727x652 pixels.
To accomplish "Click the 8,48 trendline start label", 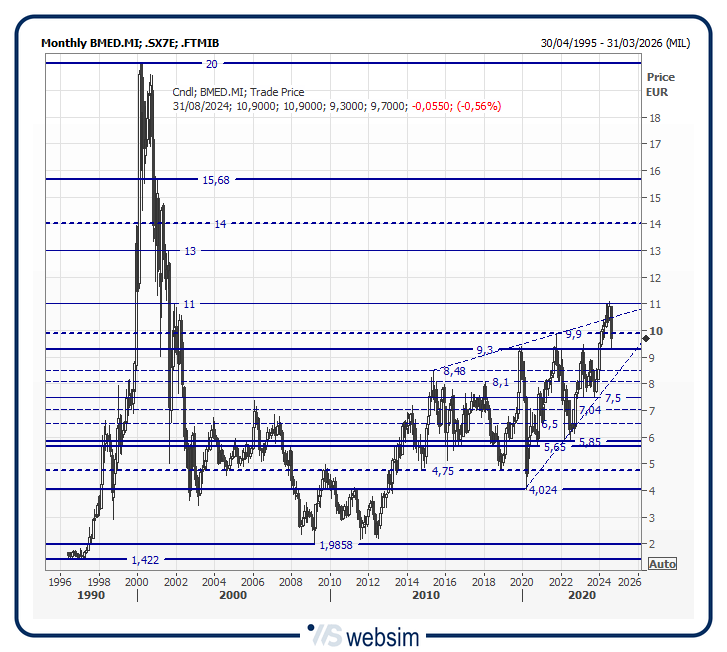I will click(x=454, y=371).
